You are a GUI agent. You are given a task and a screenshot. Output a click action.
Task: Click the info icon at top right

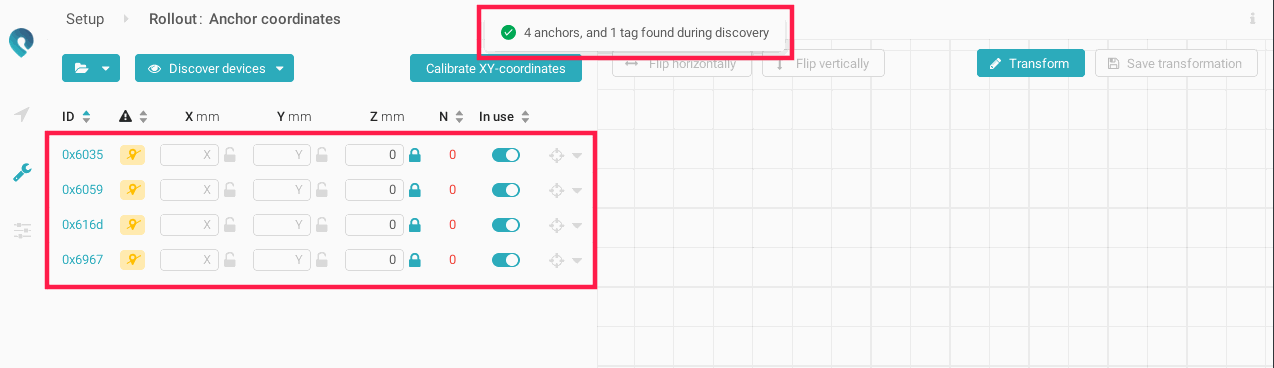[1252, 19]
